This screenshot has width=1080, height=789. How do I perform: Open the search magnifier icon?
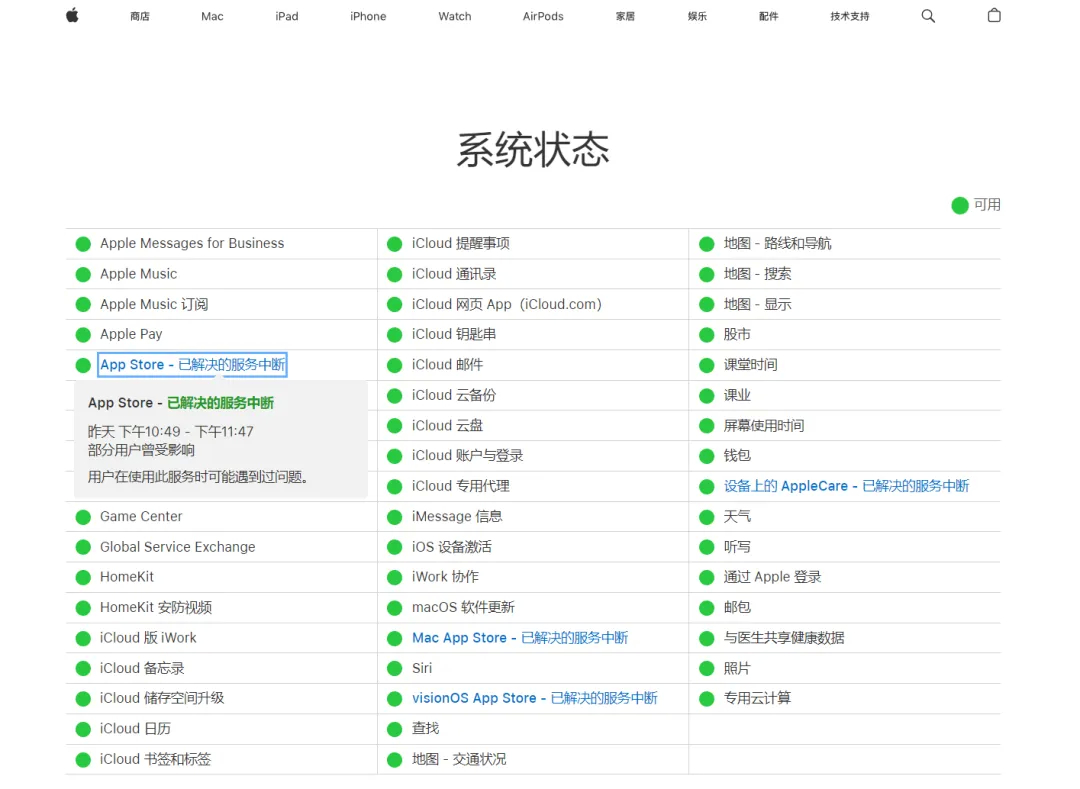click(x=928, y=16)
